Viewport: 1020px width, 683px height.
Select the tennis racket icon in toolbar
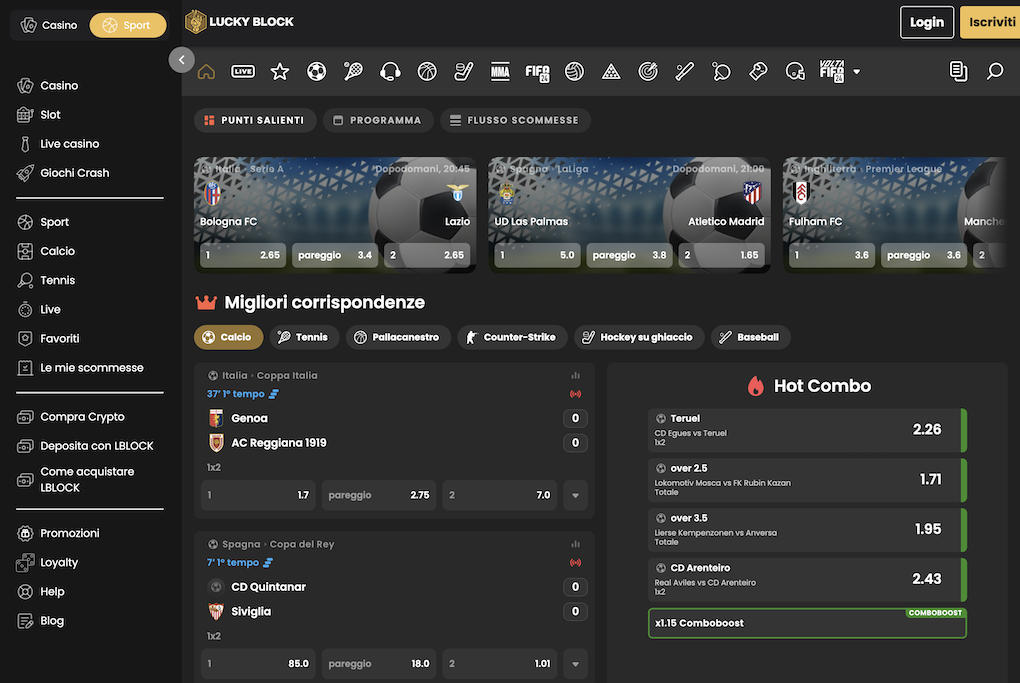pos(353,72)
